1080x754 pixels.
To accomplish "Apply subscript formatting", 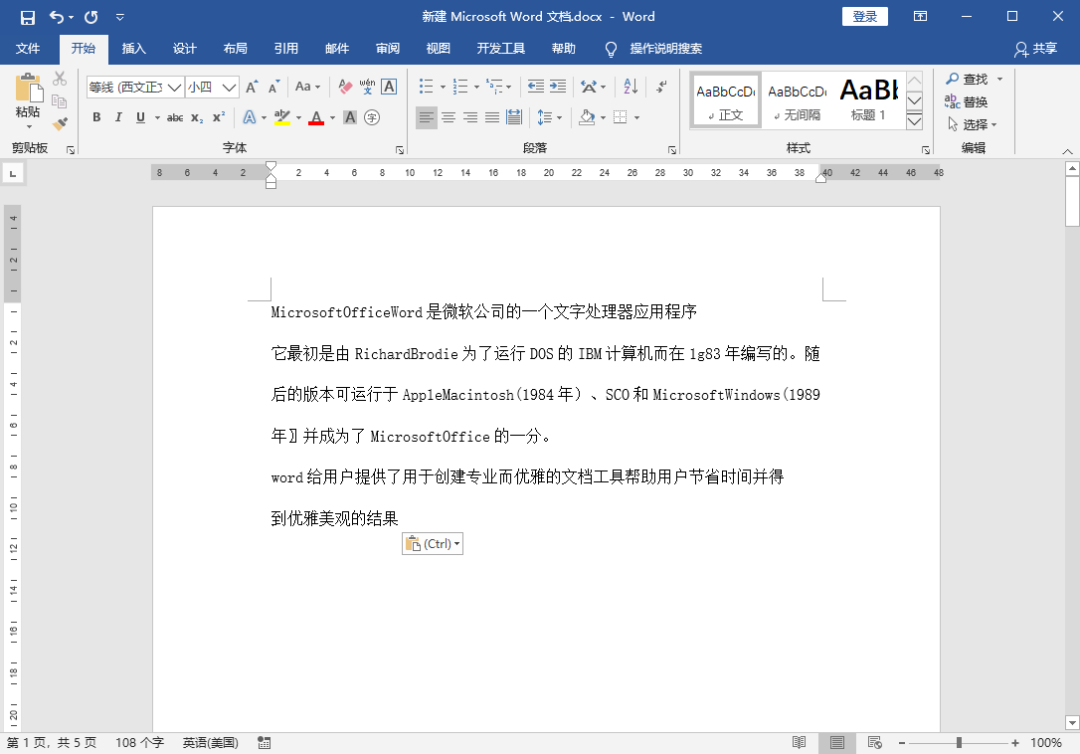I will tap(197, 118).
